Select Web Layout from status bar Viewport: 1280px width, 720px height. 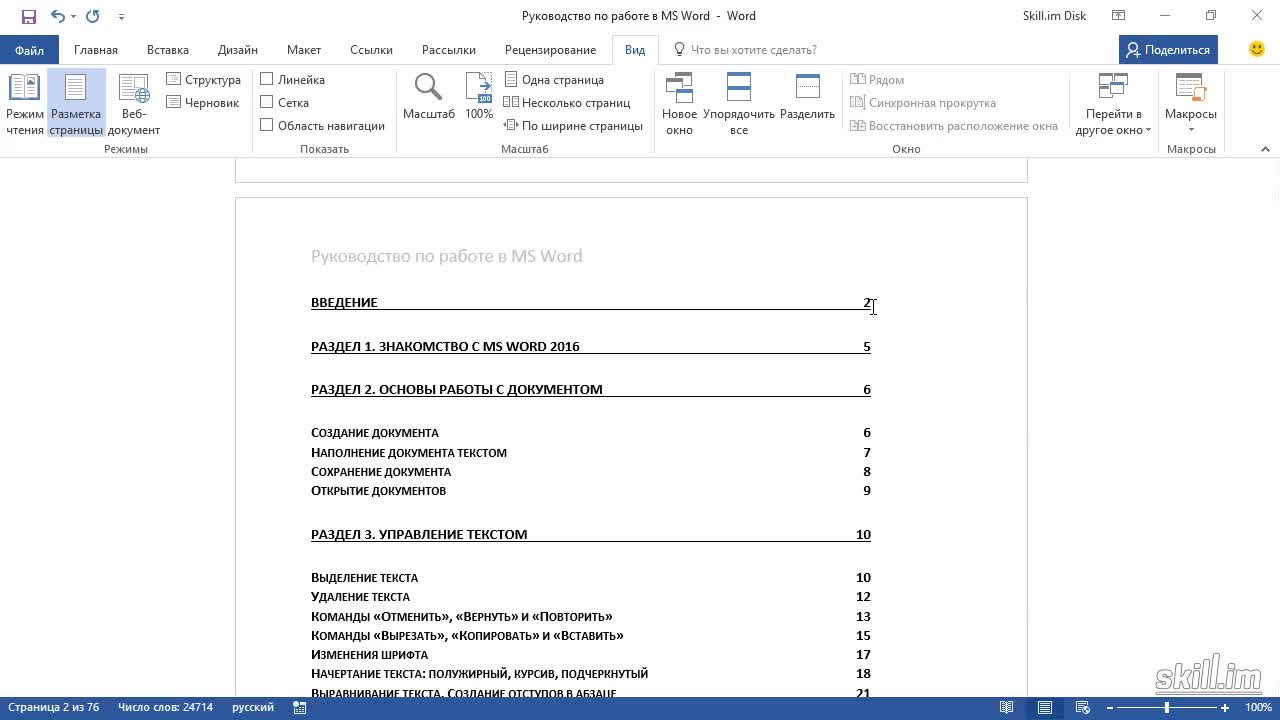click(x=1083, y=708)
